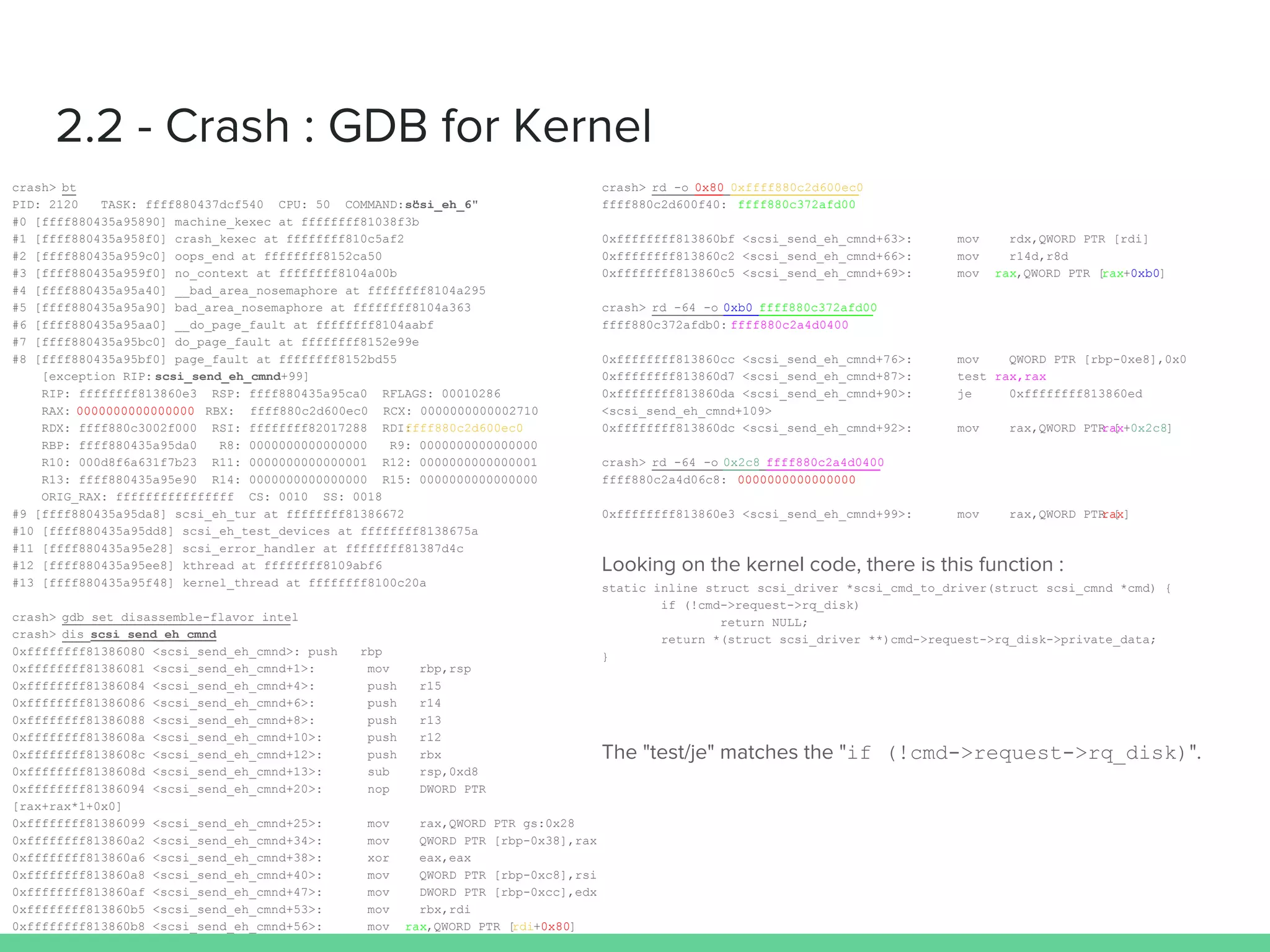Click the sentence 'The "test/je" matches'
This screenshot has height=952, width=1270.
point(902,753)
